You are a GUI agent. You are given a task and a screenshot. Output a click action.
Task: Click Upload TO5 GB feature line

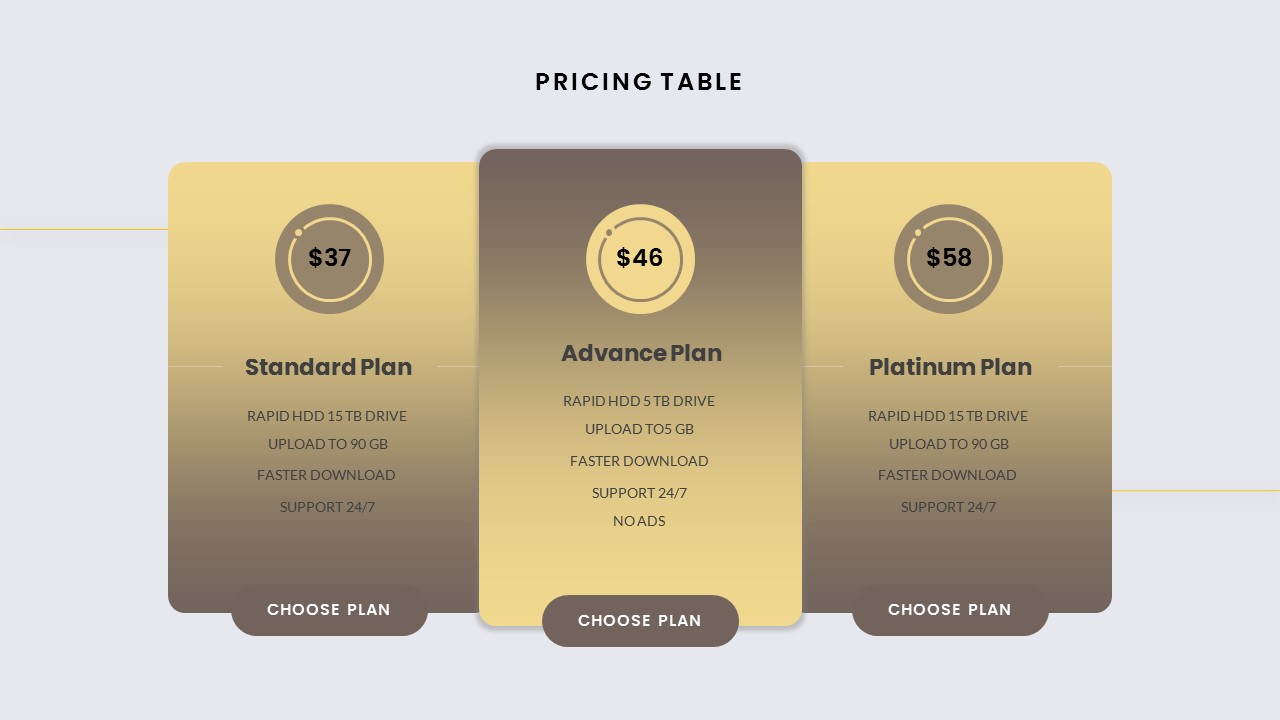(x=639, y=429)
